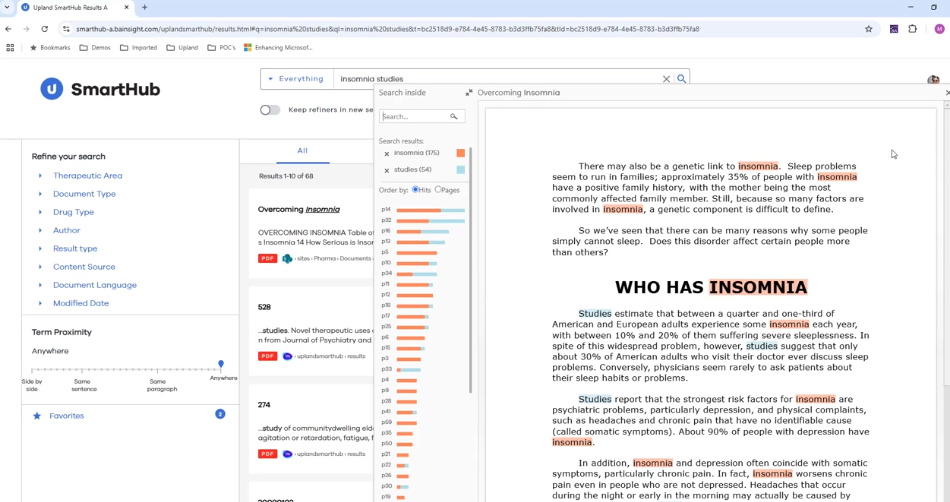Reload the page in the browser

coord(44,28)
